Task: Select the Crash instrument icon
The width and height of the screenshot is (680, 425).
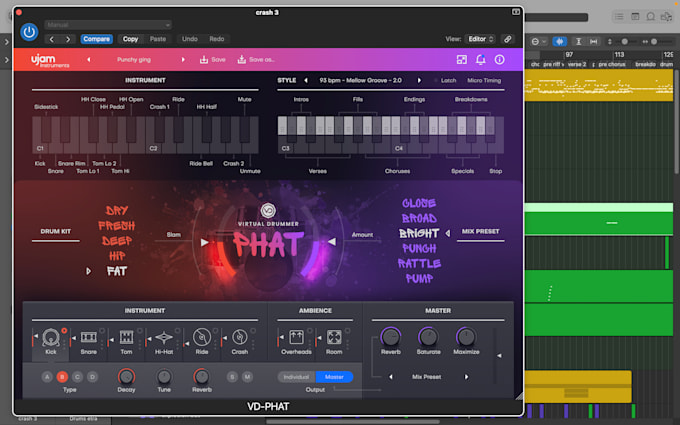Action: (x=239, y=337)
